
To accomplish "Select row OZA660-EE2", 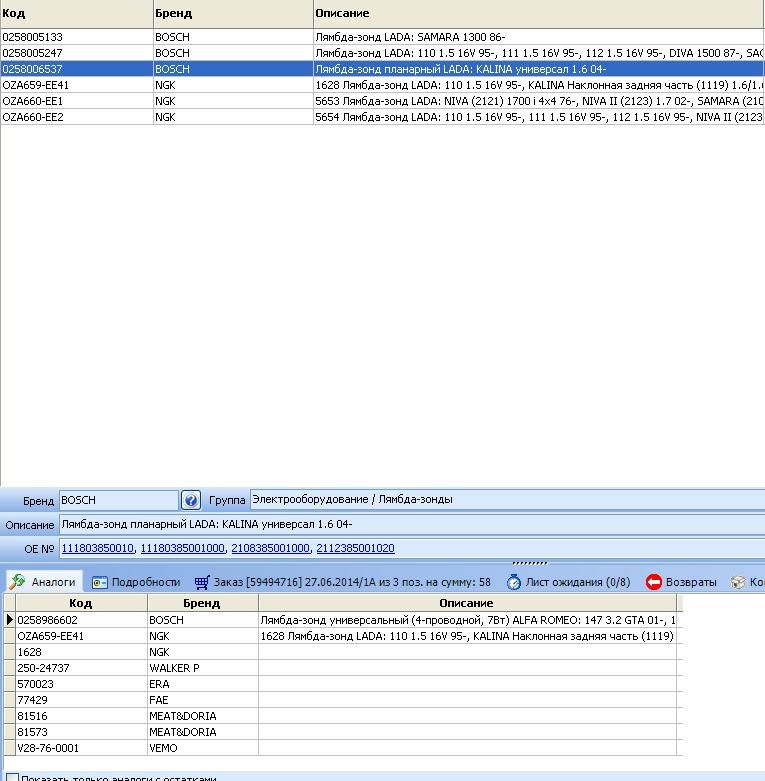I will click(382, 117).
